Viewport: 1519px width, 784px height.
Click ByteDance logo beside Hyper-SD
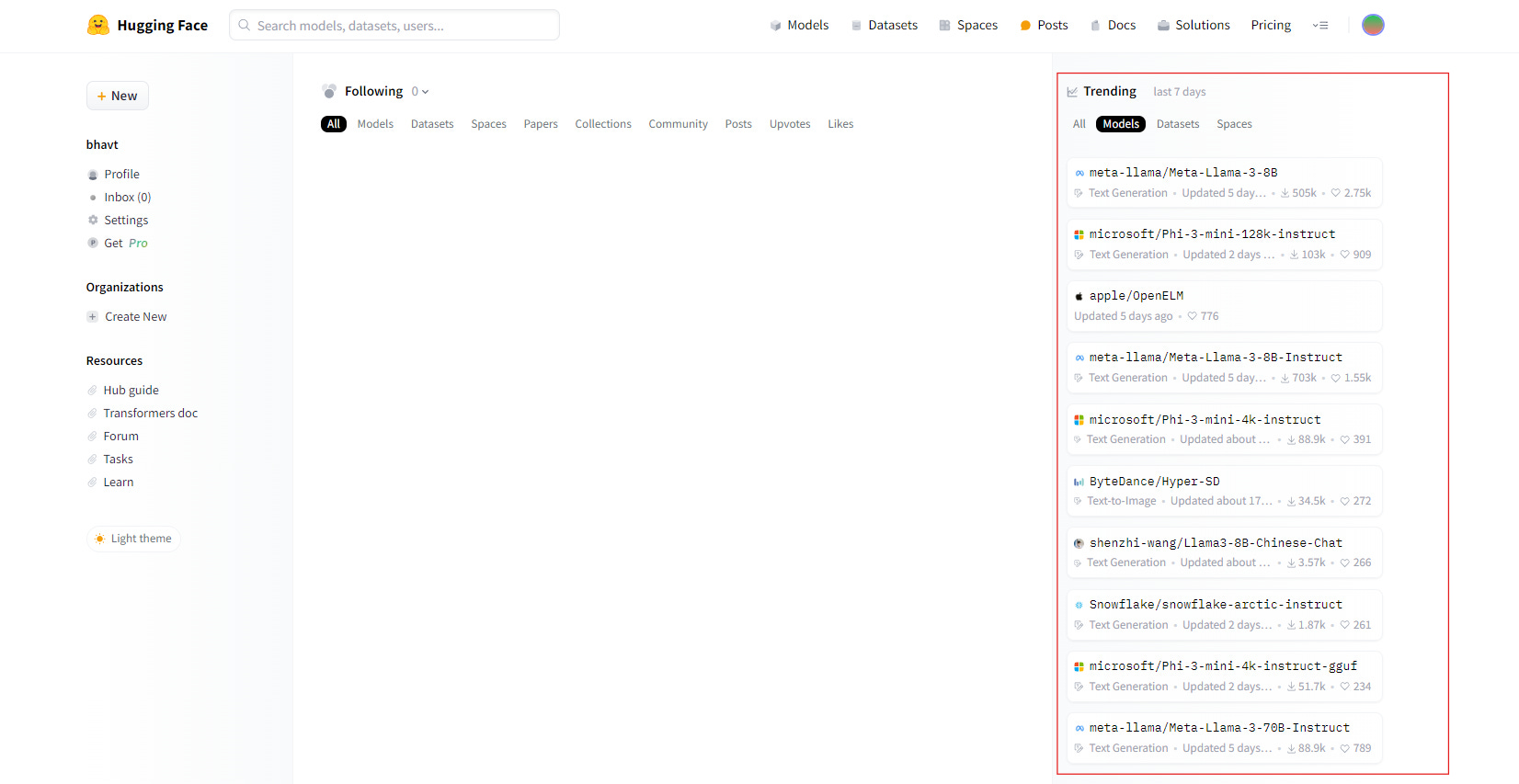1079,482
